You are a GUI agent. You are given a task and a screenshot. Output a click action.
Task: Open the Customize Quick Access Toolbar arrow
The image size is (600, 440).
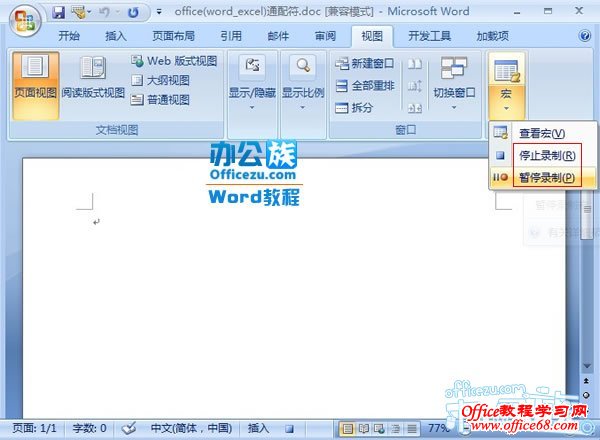click(159, 12)
